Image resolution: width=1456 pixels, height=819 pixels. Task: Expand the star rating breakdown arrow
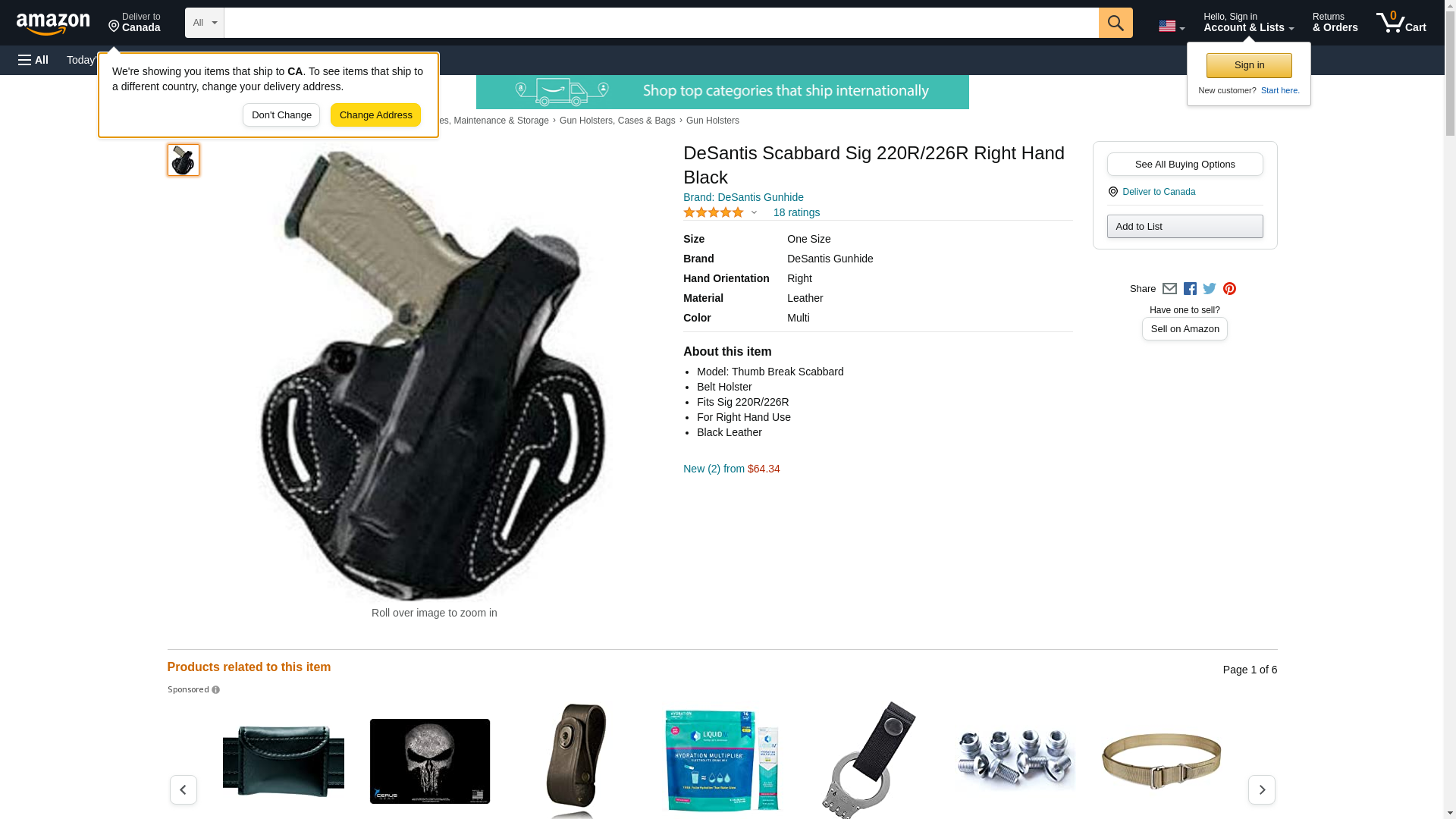click(x=754, y=213)
